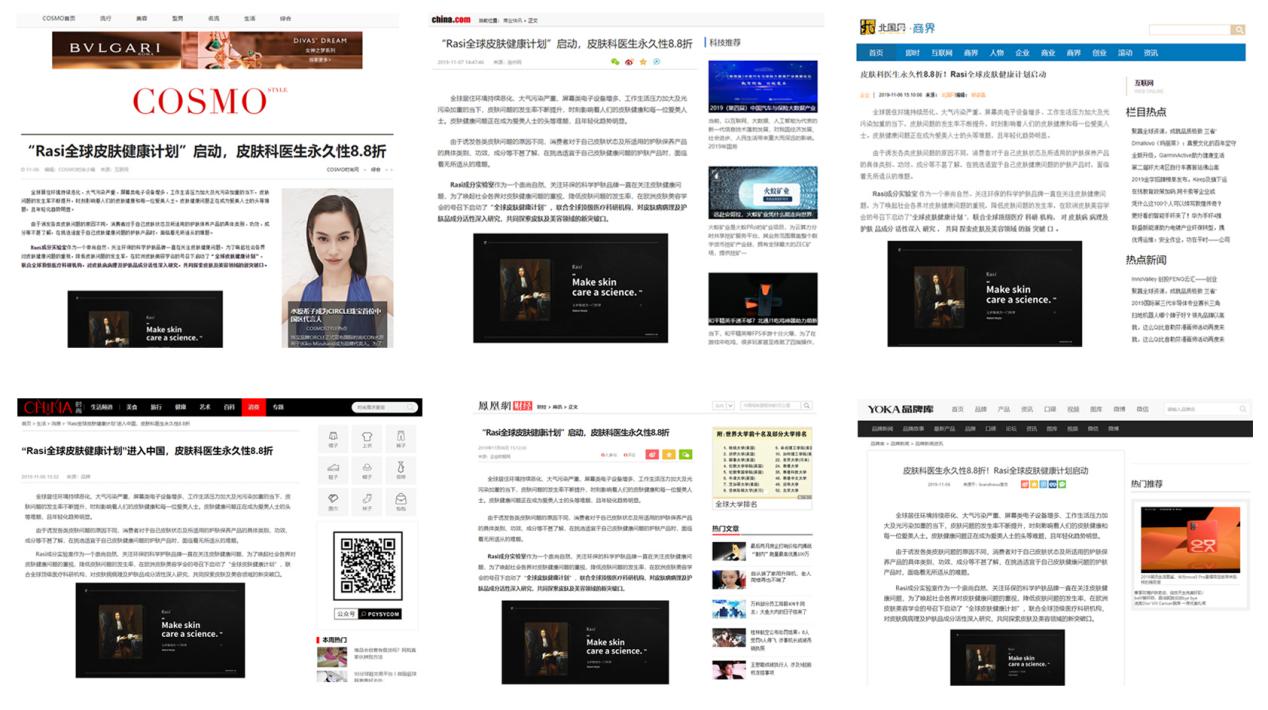
Task: Select 互联网 on the 北国网 blue nav bar
Action: (x=941, y=53)
